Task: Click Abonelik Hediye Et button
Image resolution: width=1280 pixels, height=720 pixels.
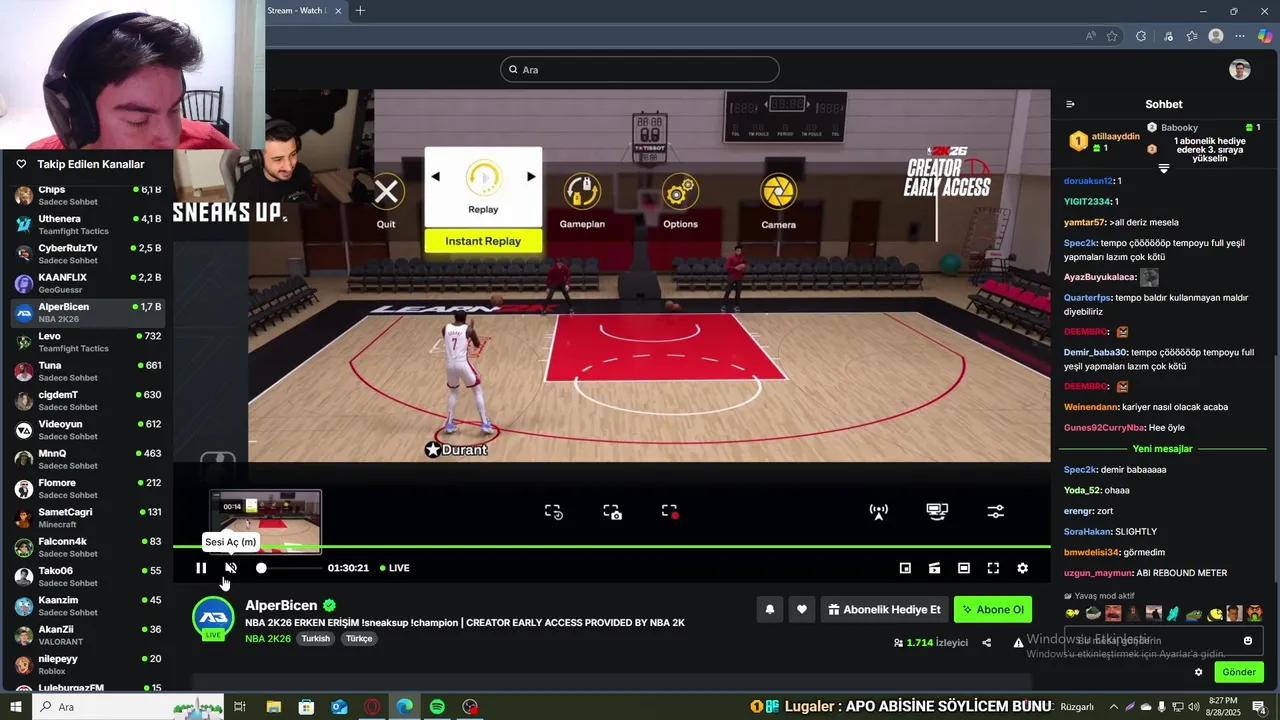Action: click(x=884, y=609)
